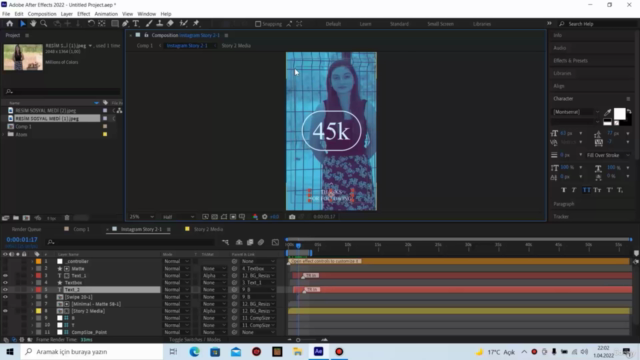Toggle faux bold in Character panel
Viewport: 640px width, 360px height.
click(564, 190)
